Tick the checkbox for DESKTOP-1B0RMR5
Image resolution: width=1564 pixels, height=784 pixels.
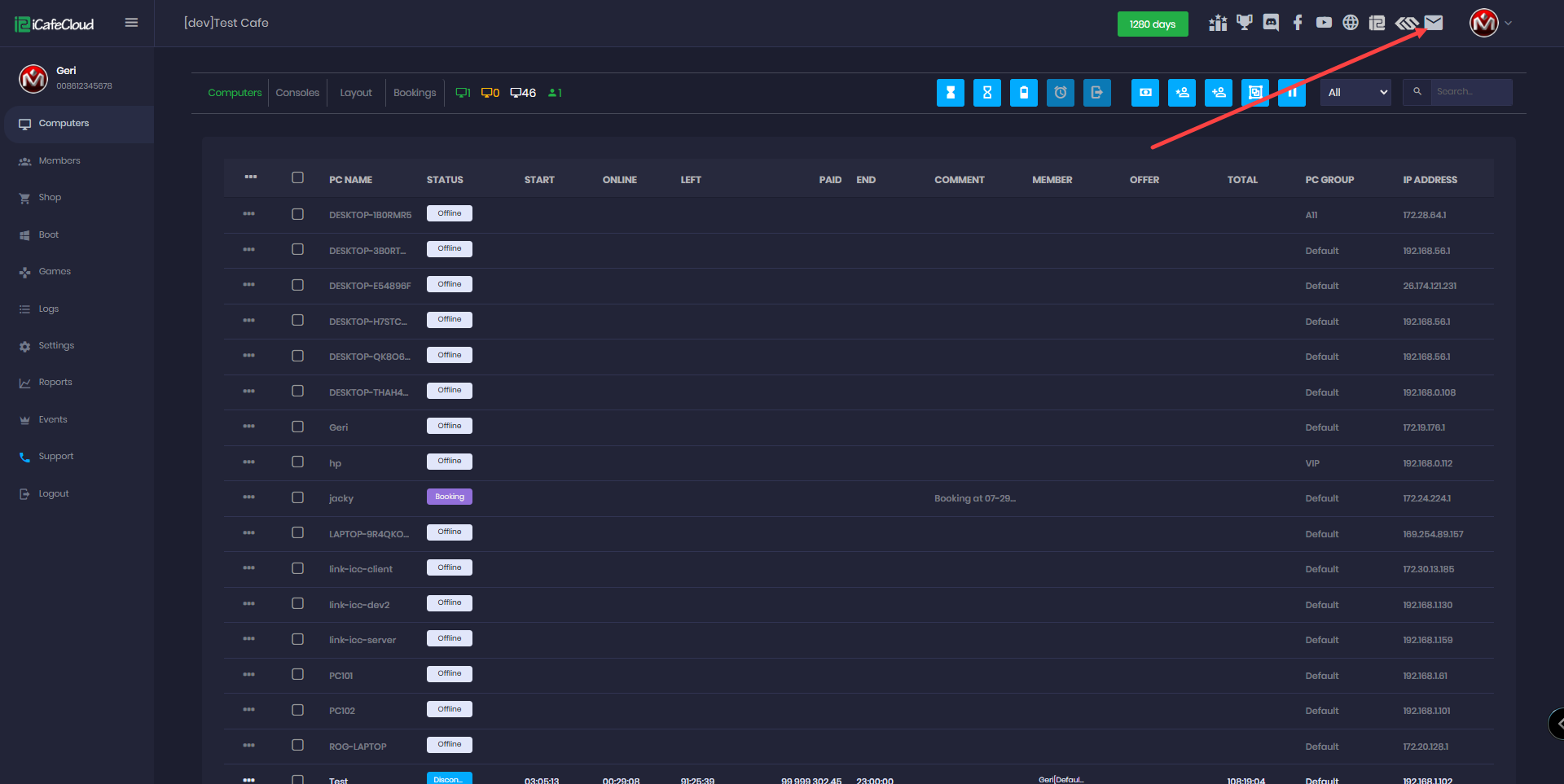(x=297, y=214)
